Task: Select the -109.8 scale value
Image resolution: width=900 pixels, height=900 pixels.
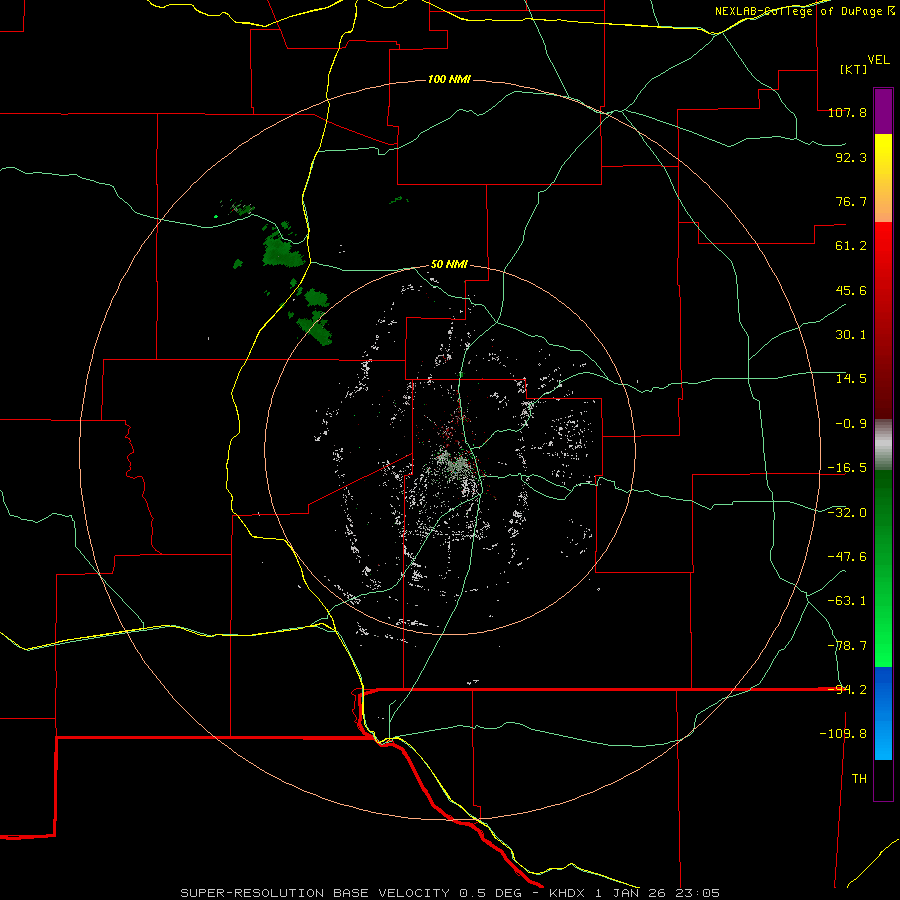Action: click(x=843, y=734)
